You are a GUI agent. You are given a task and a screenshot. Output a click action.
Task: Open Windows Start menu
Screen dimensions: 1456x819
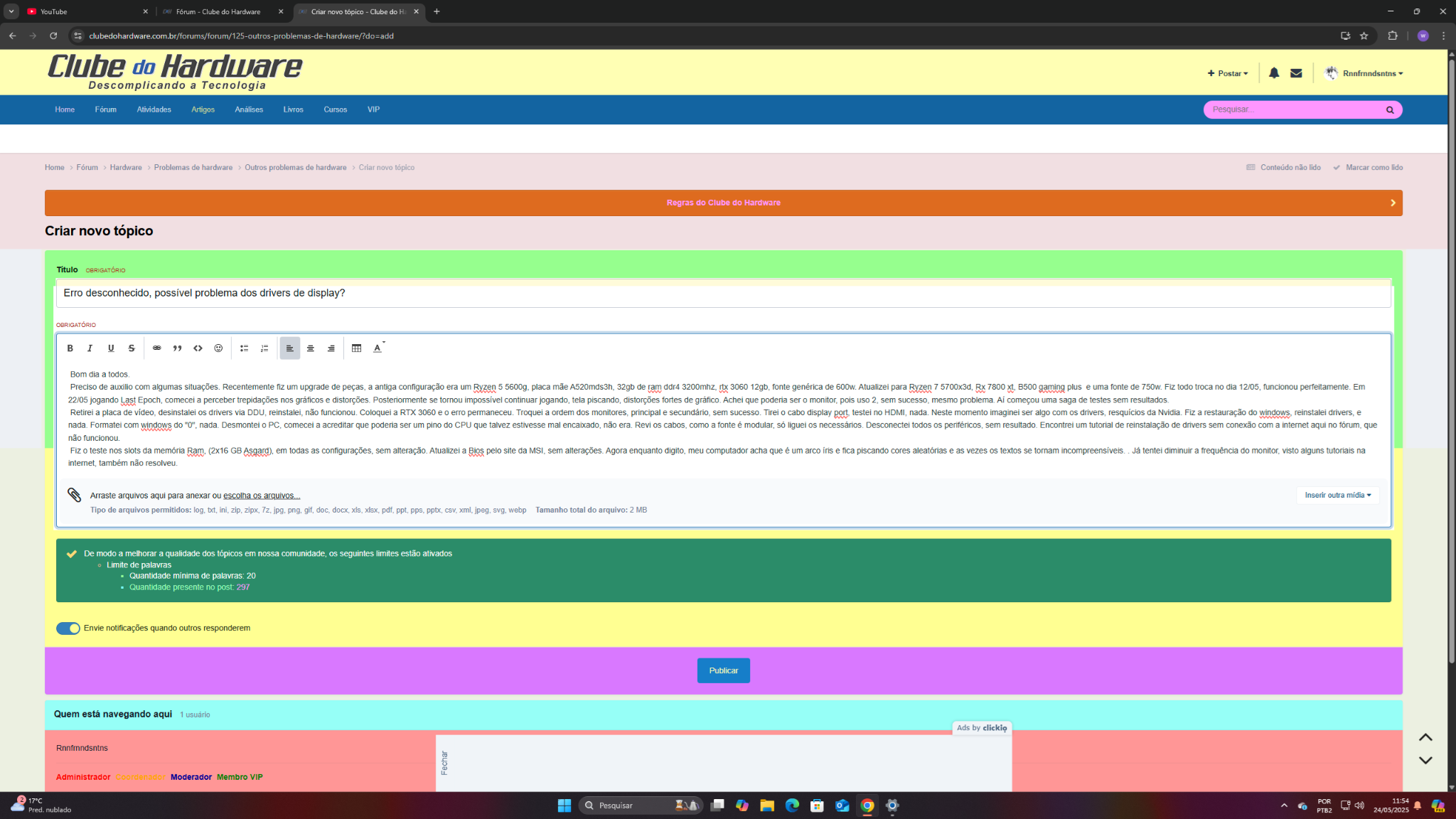tap(564, 805)
